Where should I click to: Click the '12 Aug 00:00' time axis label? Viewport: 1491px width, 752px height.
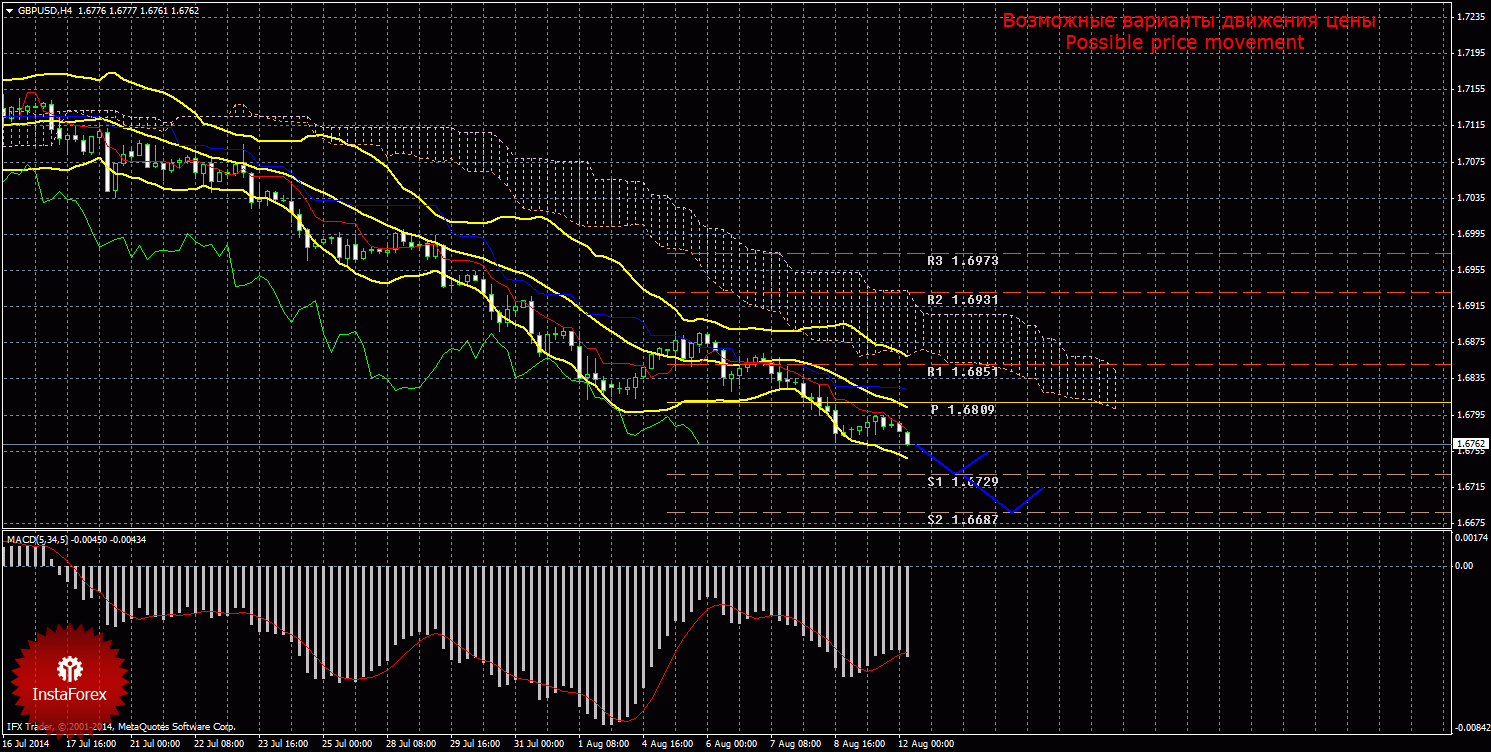coord(925,745)
